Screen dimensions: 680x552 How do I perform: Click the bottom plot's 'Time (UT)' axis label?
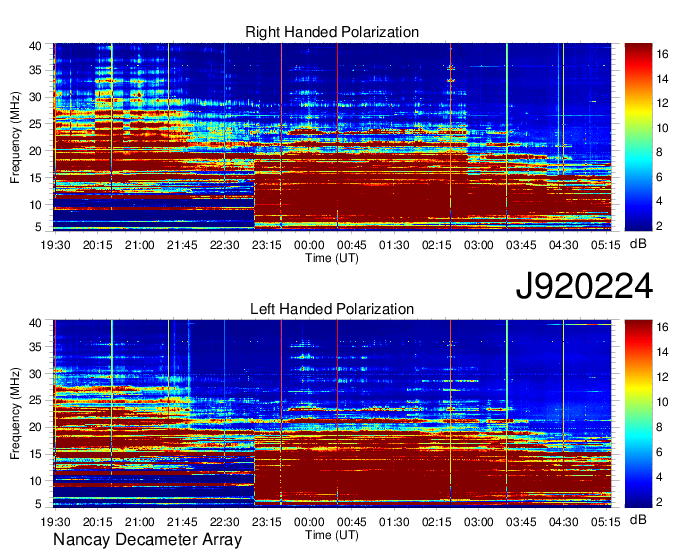[x=332, y=535]
